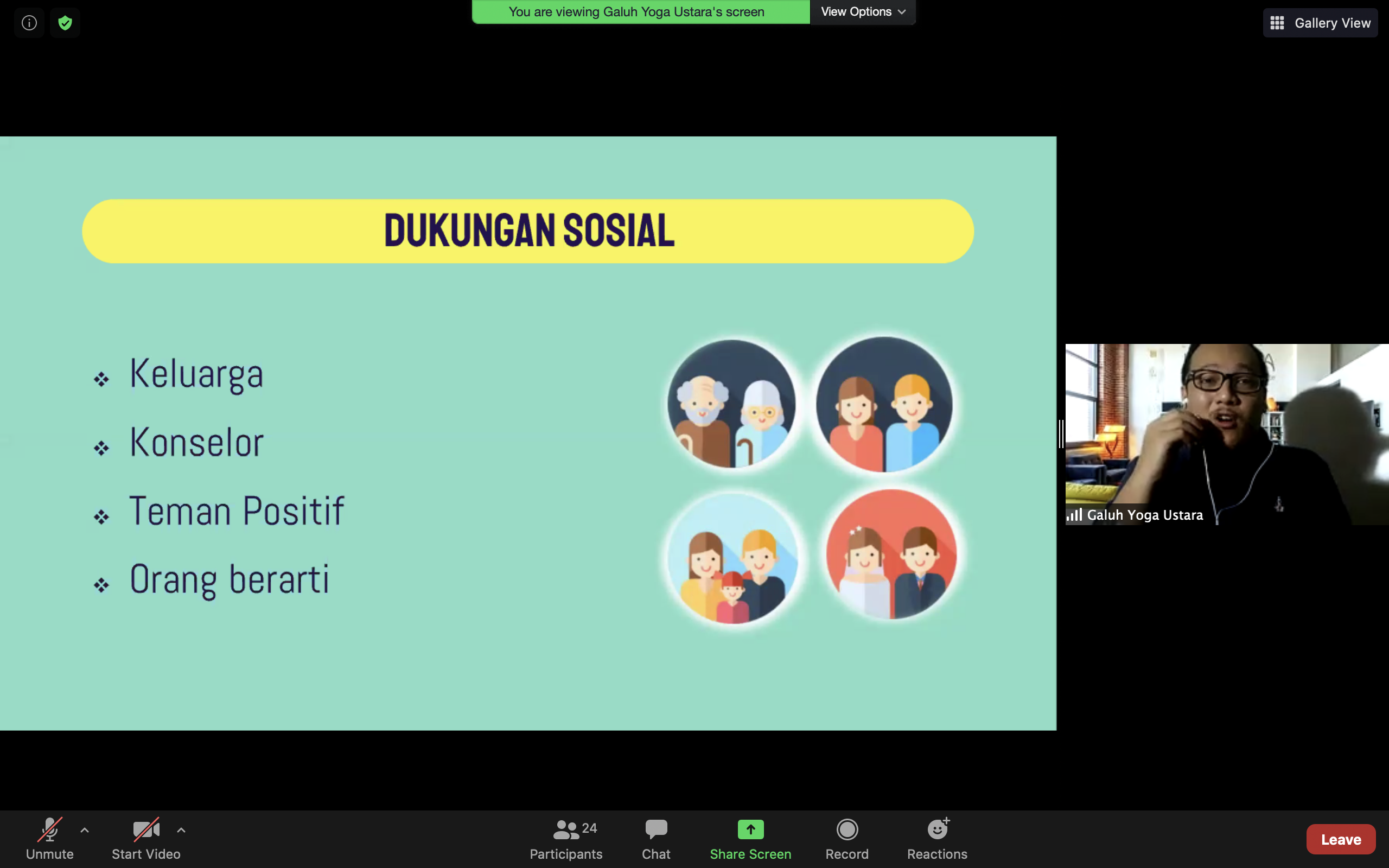Image resolution: width=1389 pixels, height=868 pixels.
Task: Open the View Options dropdown
Action: [x=862, y=12]
